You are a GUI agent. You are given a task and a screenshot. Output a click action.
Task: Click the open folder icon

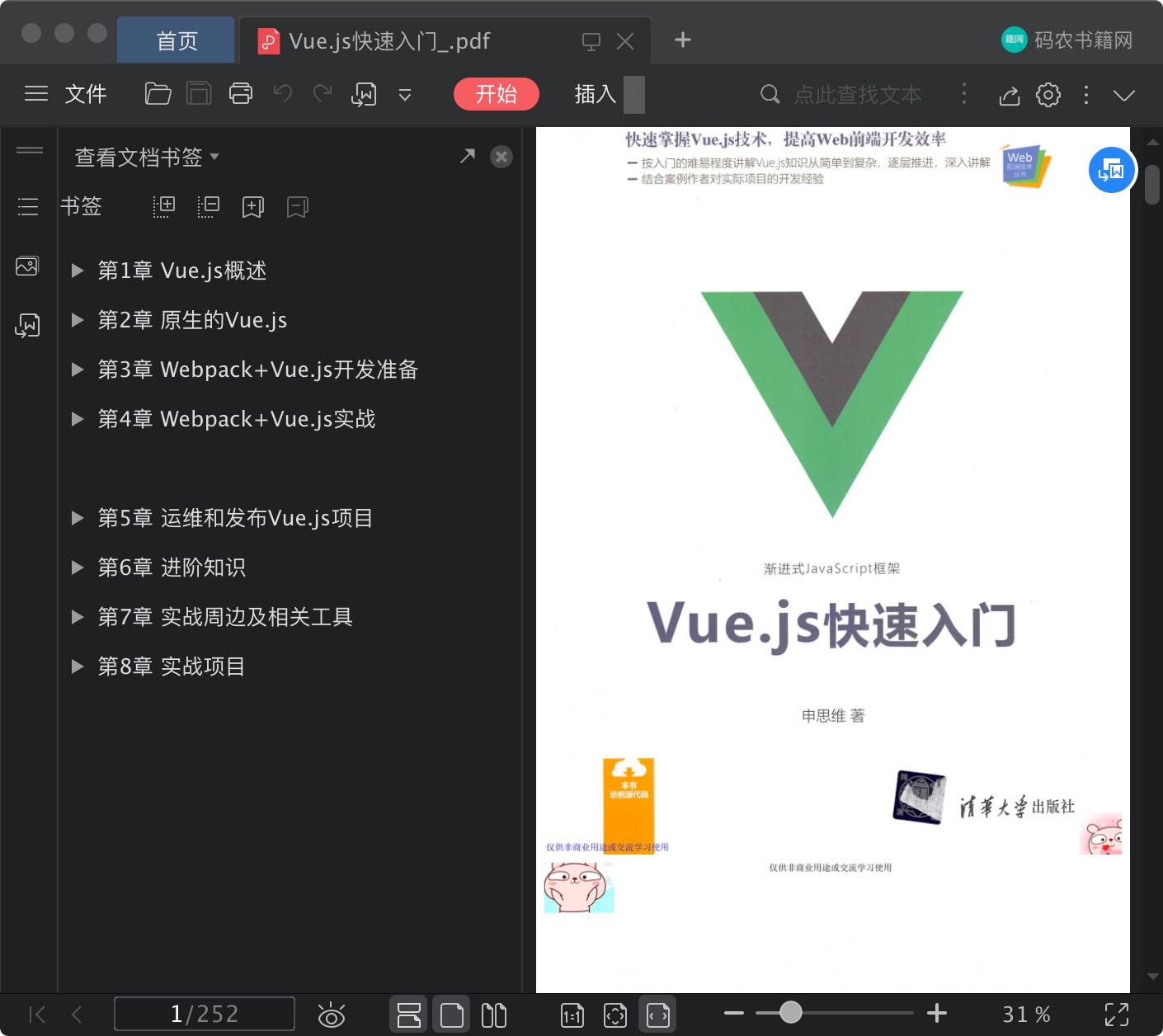(x=158, y=94)
